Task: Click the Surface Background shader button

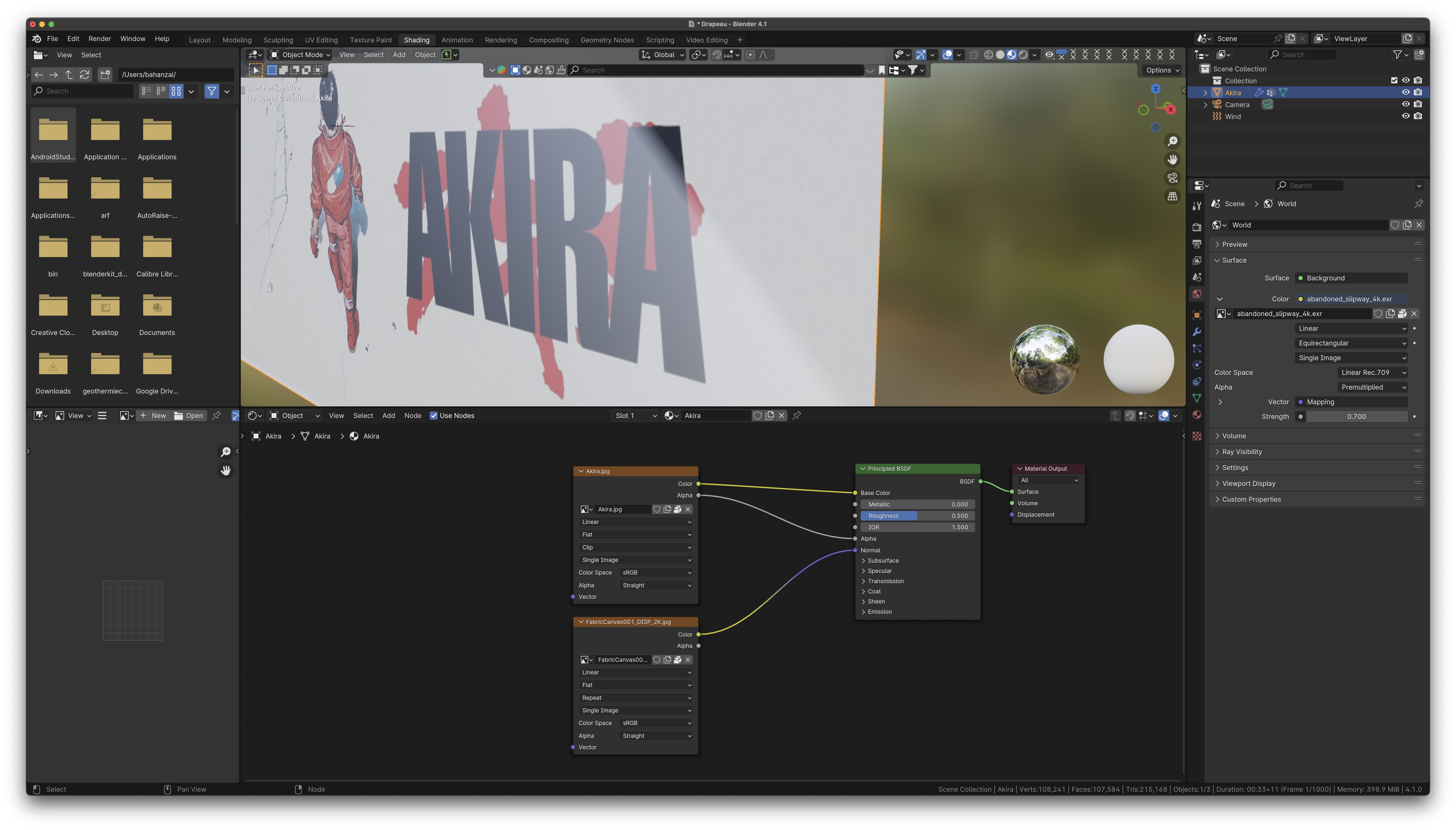Action: (1351, 278)
